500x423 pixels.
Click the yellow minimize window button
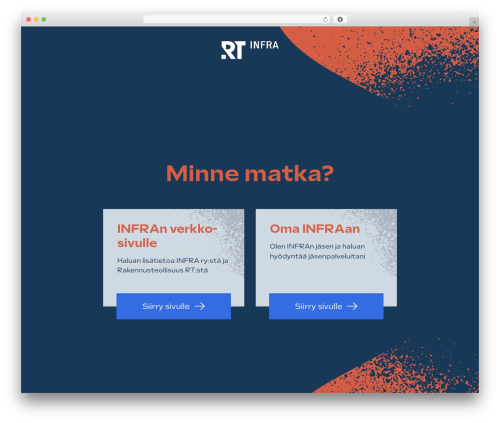[36, 20]
